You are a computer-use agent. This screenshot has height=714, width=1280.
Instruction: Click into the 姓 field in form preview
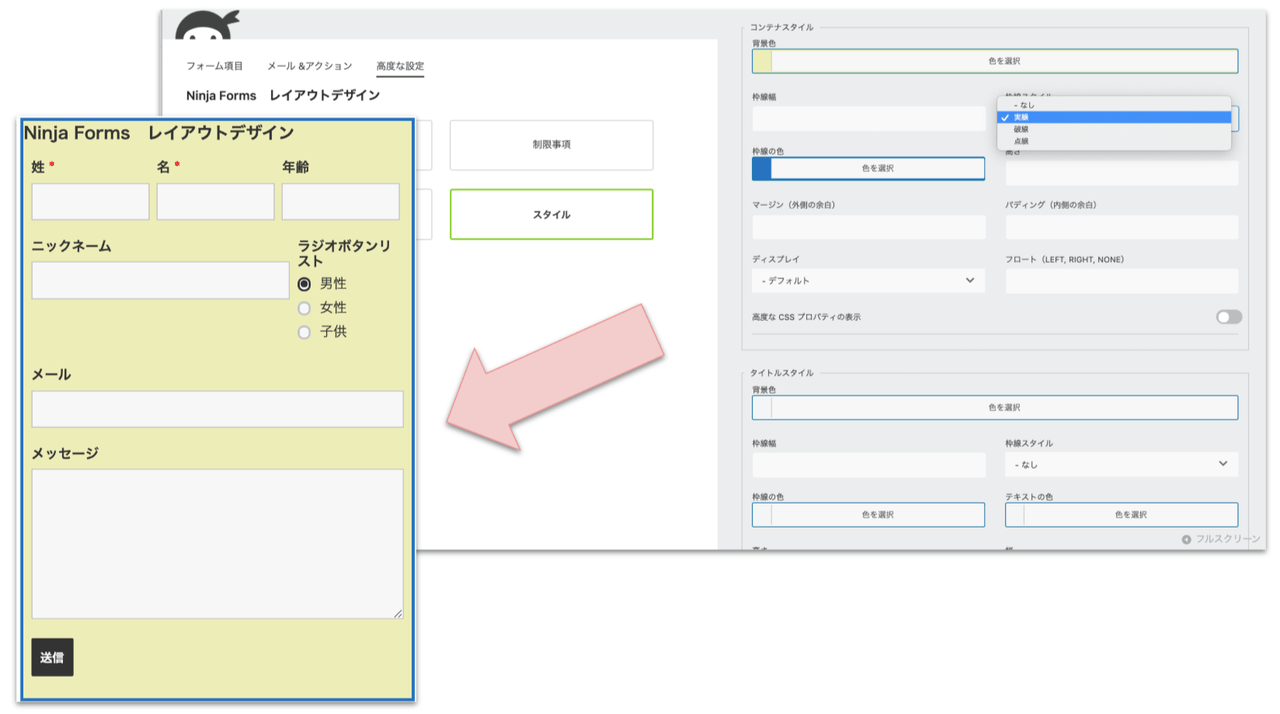(90, 202)
